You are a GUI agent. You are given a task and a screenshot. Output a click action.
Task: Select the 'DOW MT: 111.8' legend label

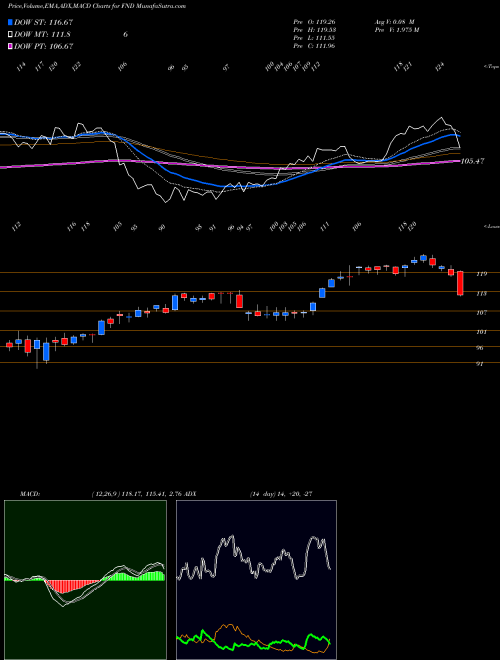pos(42,35)
